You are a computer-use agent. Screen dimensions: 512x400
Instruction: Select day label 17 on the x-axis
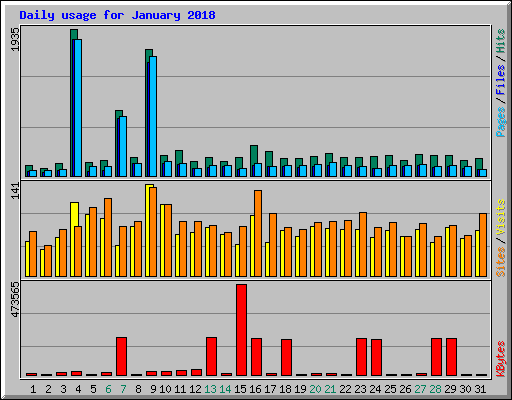pos(270,389)
